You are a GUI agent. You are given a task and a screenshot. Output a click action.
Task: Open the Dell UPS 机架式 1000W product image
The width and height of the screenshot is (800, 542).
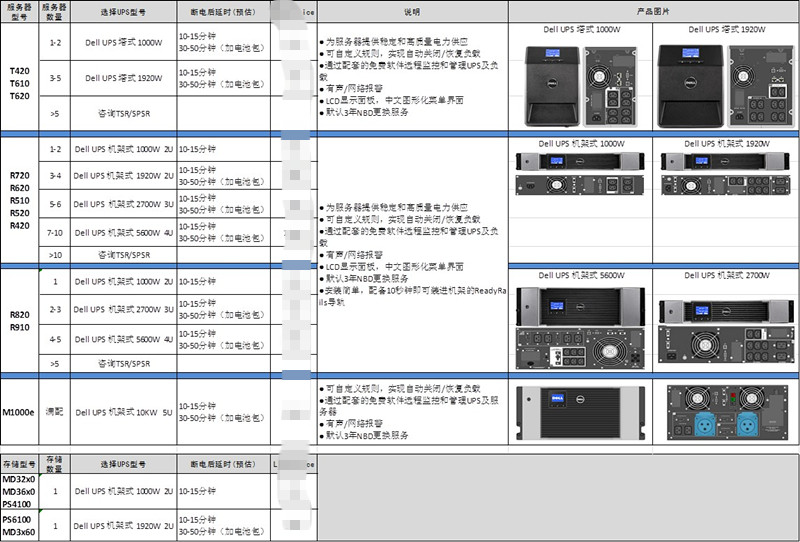click(x=580, y=174)
